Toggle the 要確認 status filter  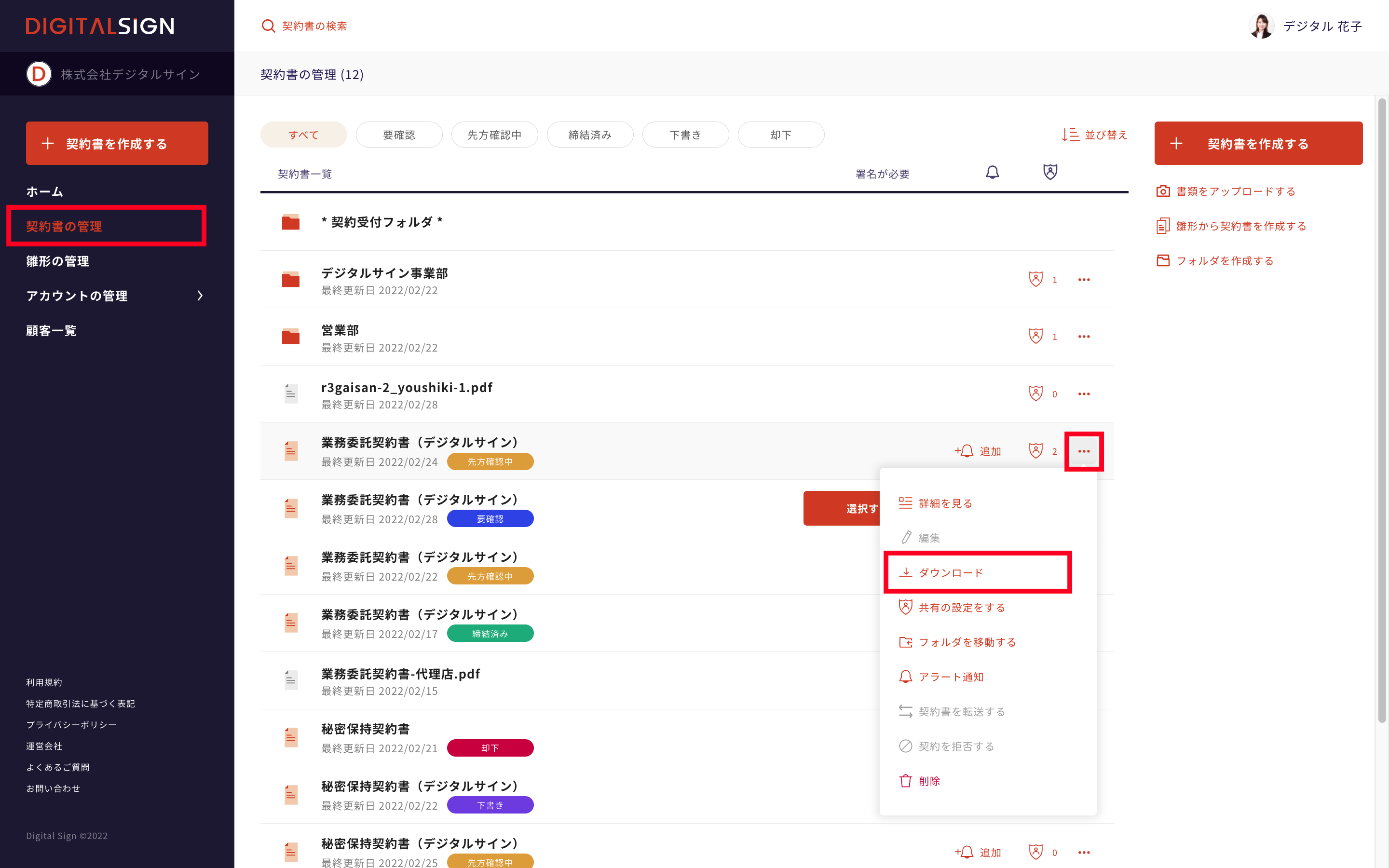[x=399, y=135]
